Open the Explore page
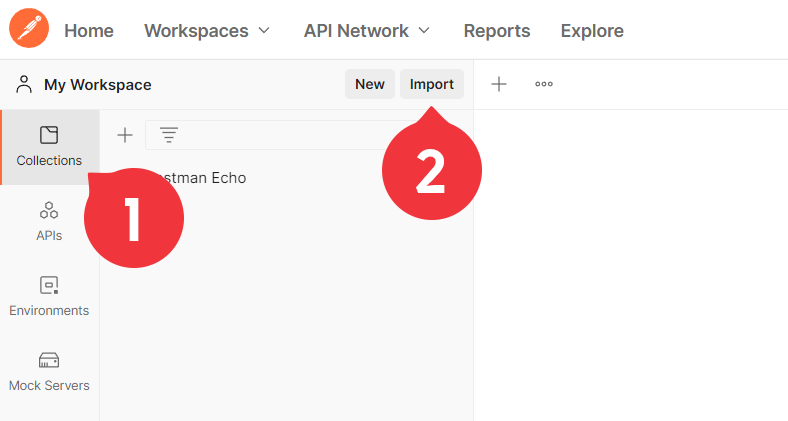Image resolution: width=788 pixels, height=421 pixels. (x=592, y=31)
